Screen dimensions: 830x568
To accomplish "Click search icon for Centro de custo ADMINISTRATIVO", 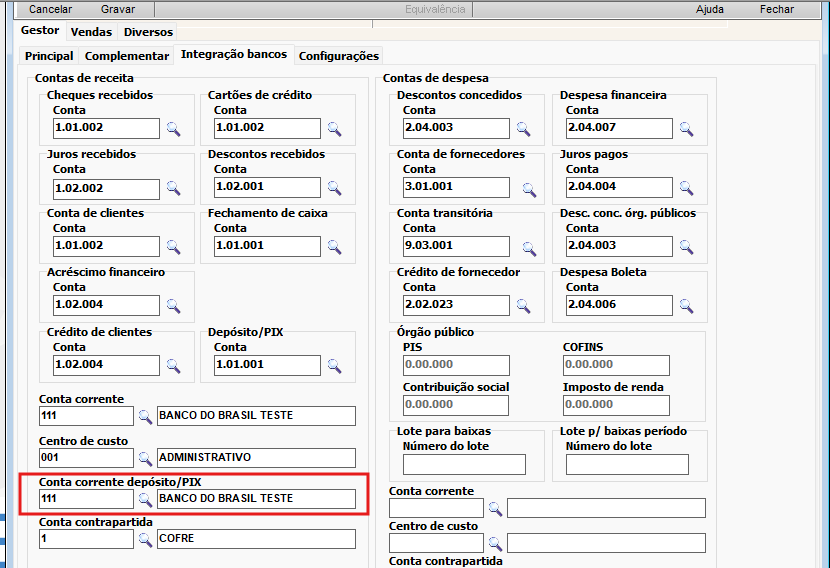I will [x=145, y=458].
